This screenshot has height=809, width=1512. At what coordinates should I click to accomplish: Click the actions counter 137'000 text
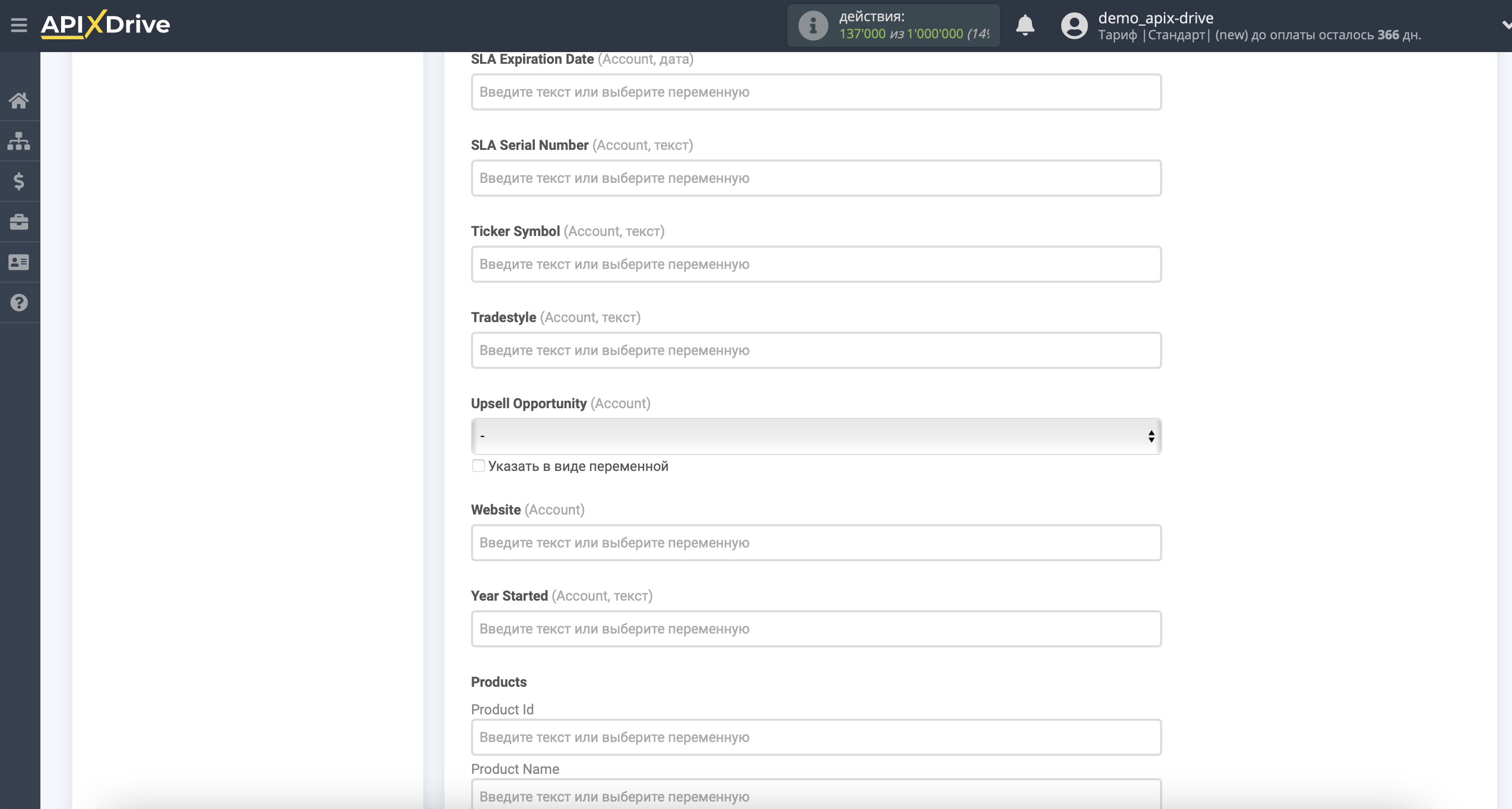click(x=862, y=34)
